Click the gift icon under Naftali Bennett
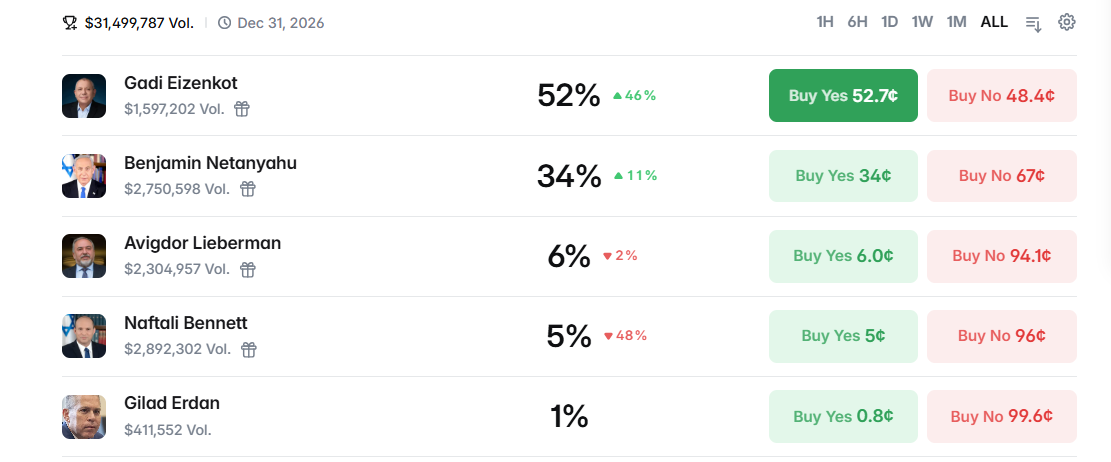Image resolution: width=1111 pixels, height=462 pixels. click(x=248, y=349)
